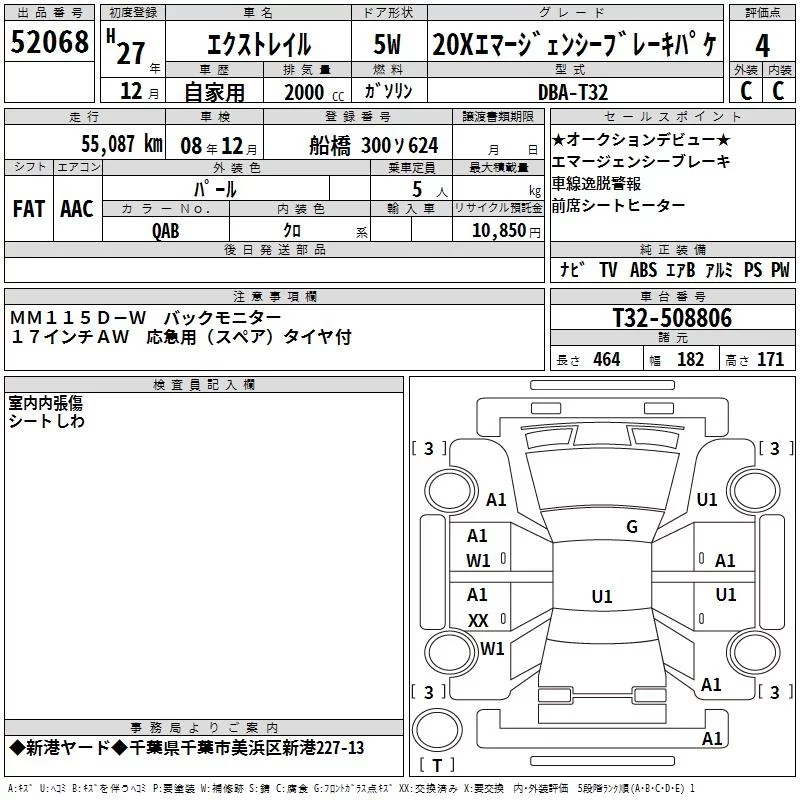Click the ABS equipment label
The height and width of the screenshot is (800, 800).
click(643, 270)
